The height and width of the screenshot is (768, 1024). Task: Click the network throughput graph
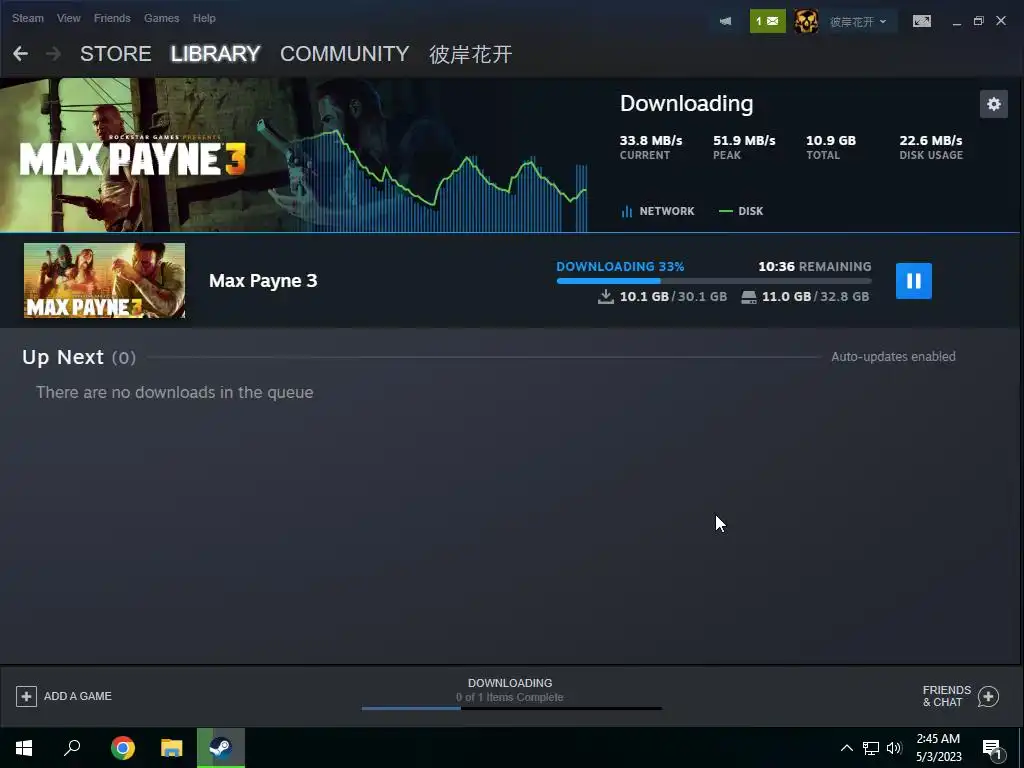coord(438,180)
